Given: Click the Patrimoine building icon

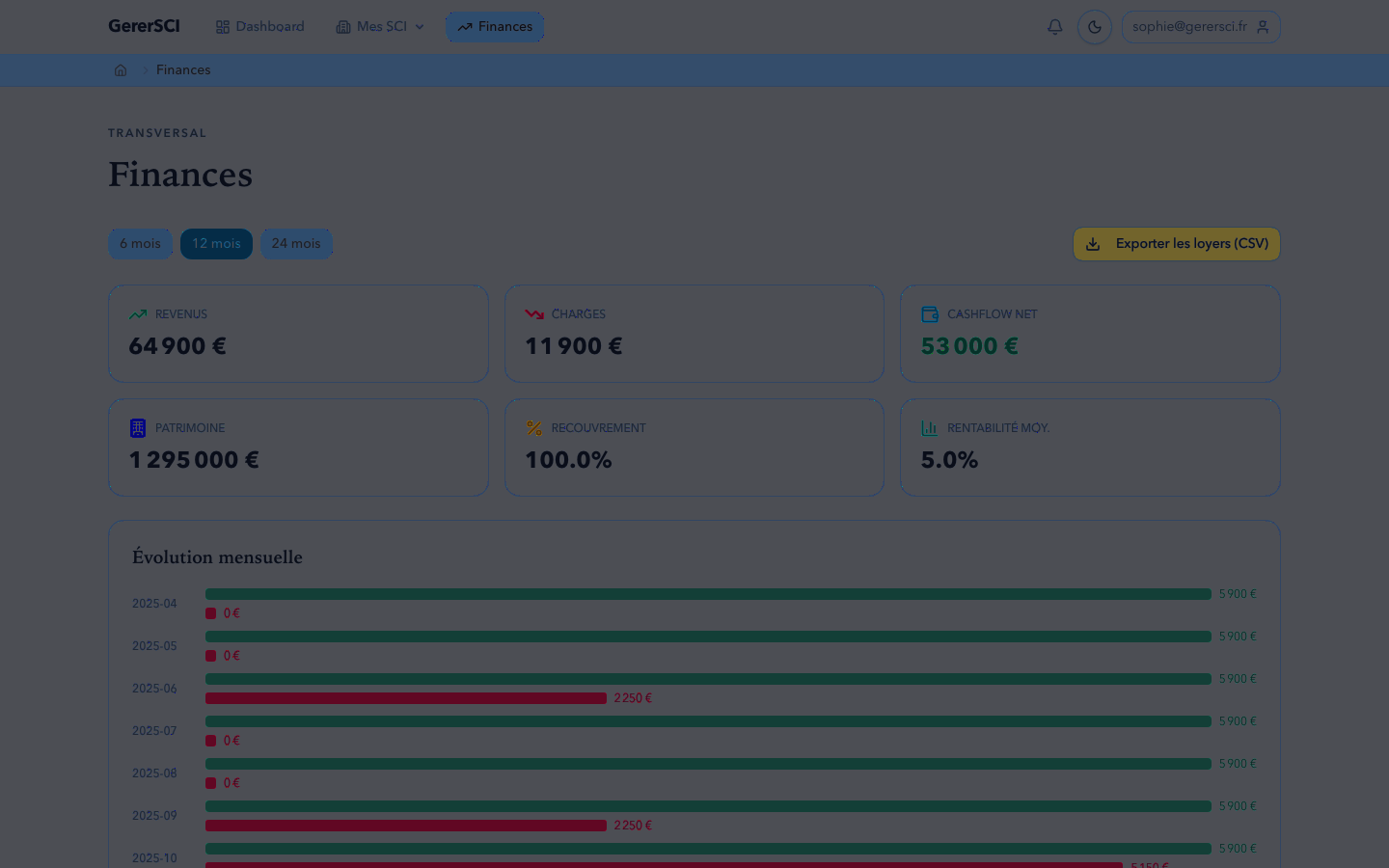Looking at the screenshot, I should (138, 428).
